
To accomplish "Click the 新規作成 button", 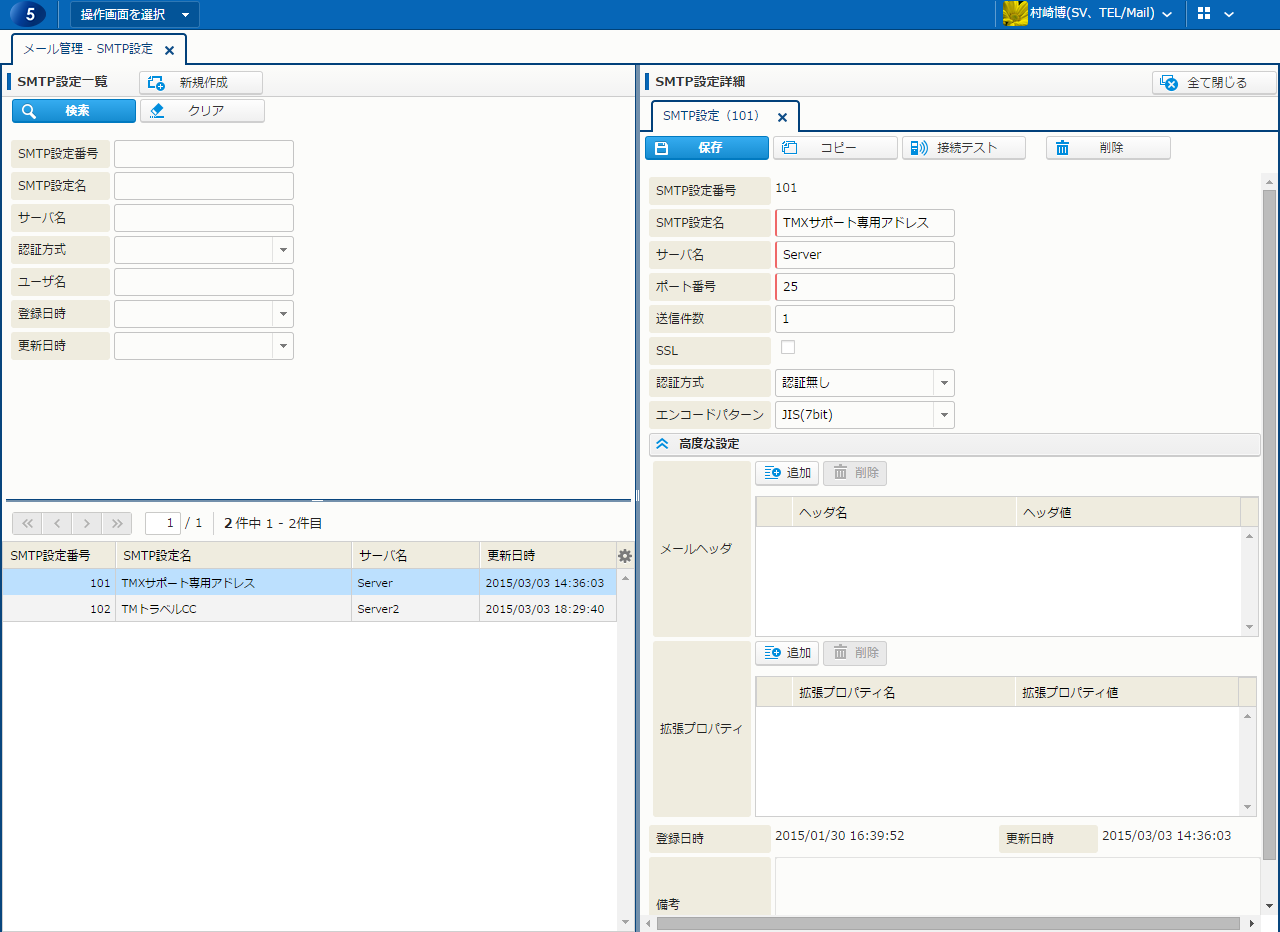I will 201,83.
